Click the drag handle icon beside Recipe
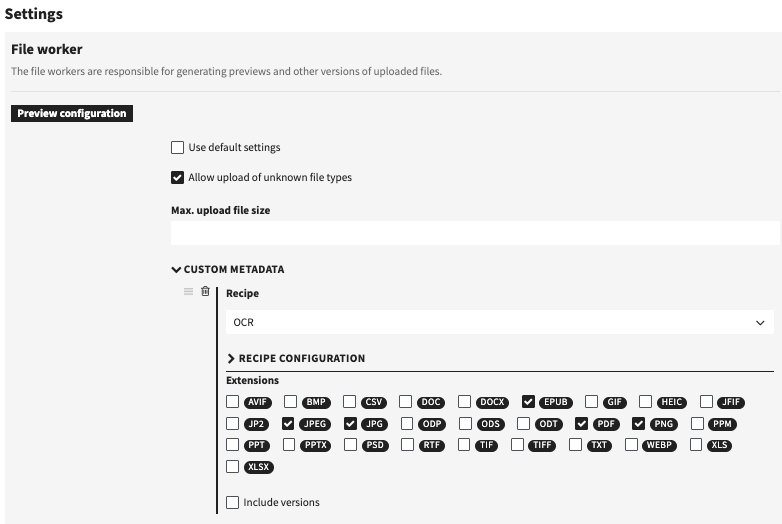The width and height of the screenshot is (782, 524). [188, 292]
